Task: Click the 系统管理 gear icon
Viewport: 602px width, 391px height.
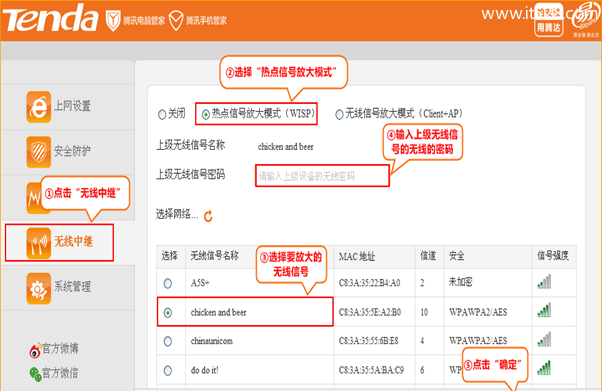Action: 38,288
